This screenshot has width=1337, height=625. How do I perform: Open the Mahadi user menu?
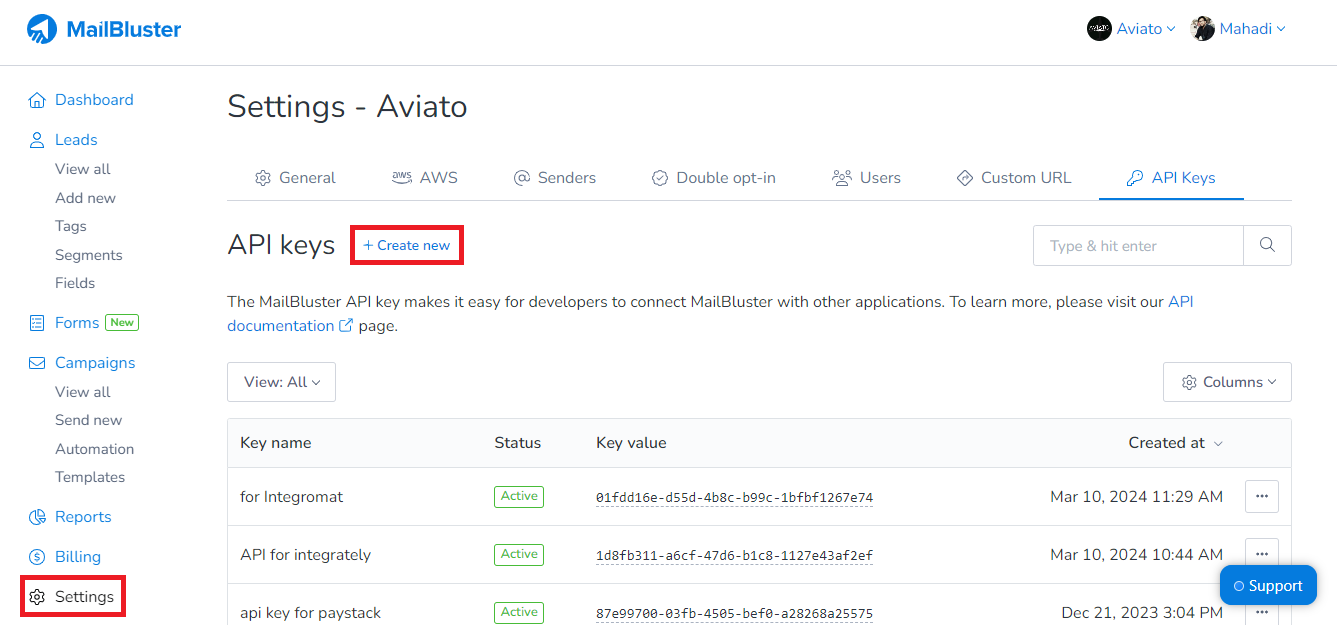(x=1238, y=29)
